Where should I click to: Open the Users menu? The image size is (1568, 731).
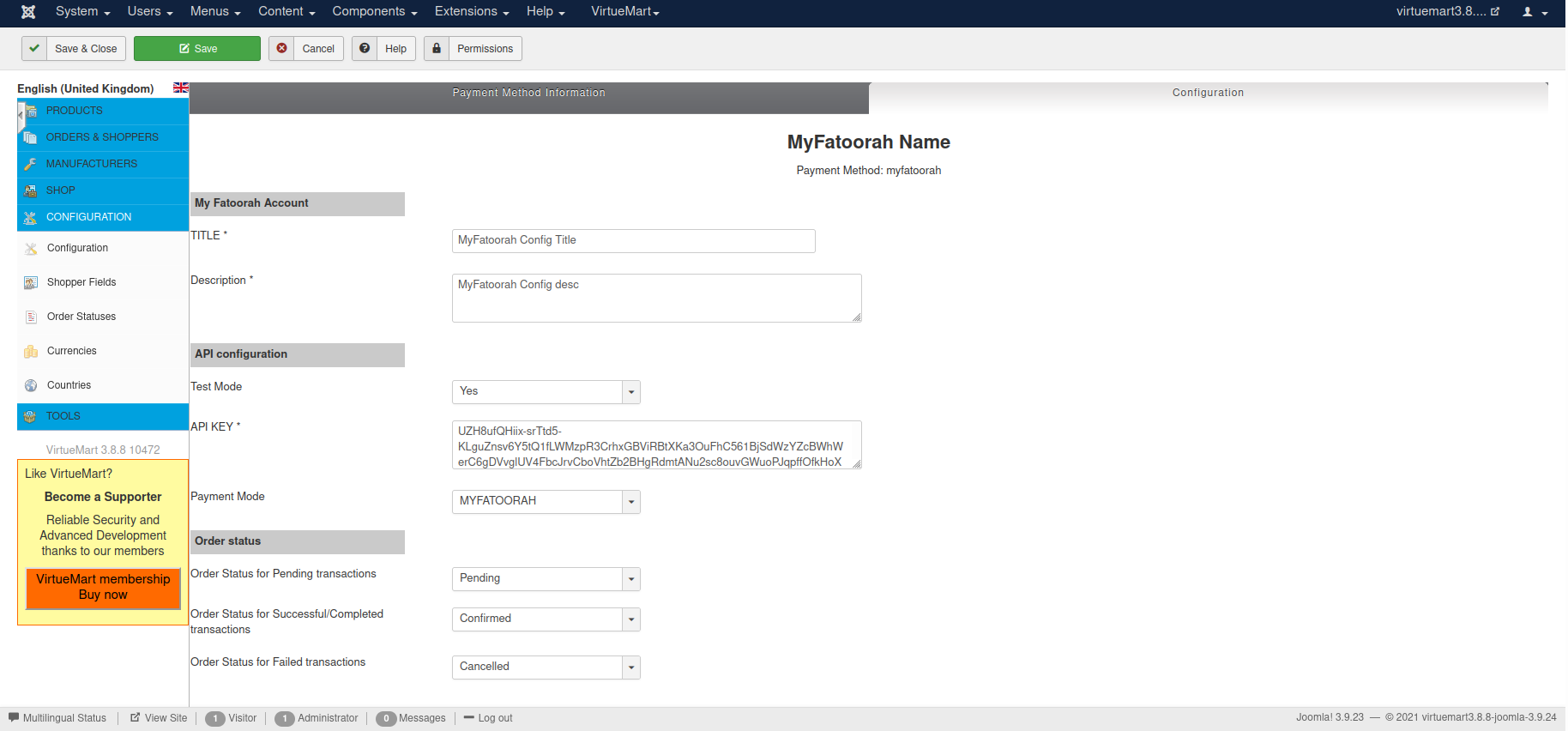150,12
